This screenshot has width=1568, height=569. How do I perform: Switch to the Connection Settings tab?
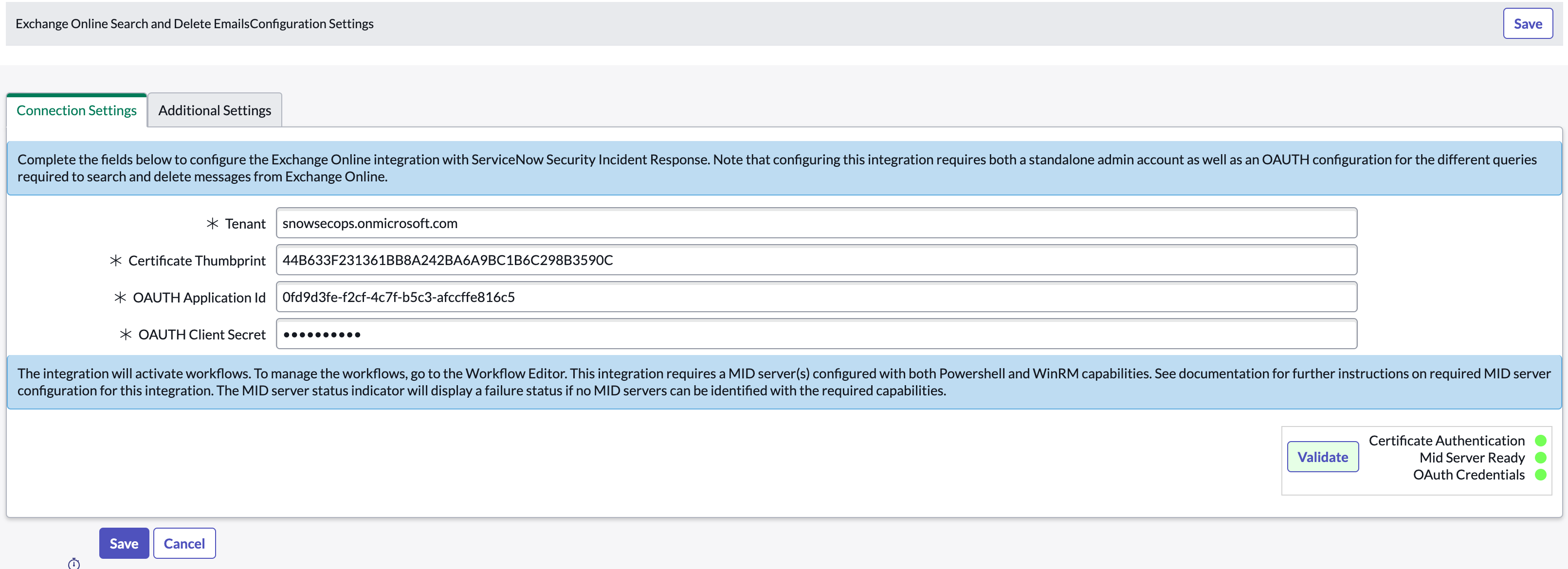[x=77, y=110]
